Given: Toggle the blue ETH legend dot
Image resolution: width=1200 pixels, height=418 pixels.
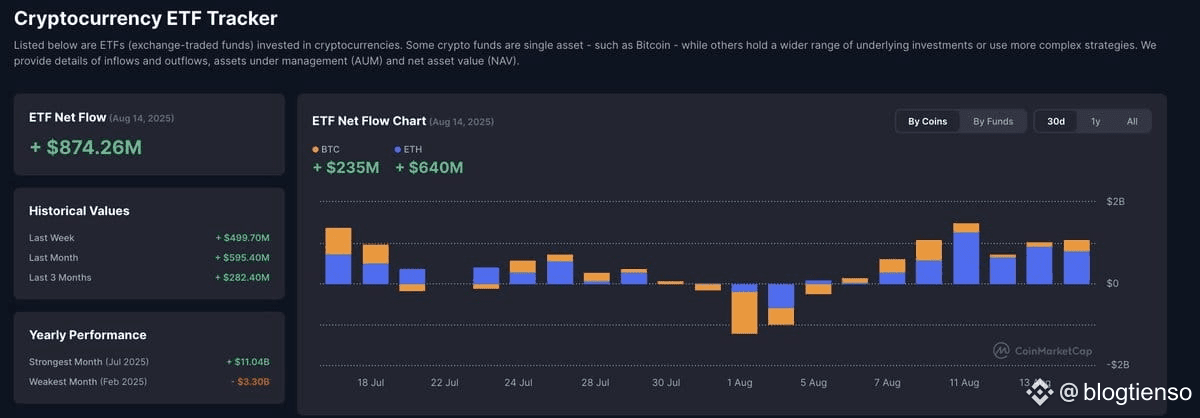Looking at the screenshot, I should pos(398,149).
